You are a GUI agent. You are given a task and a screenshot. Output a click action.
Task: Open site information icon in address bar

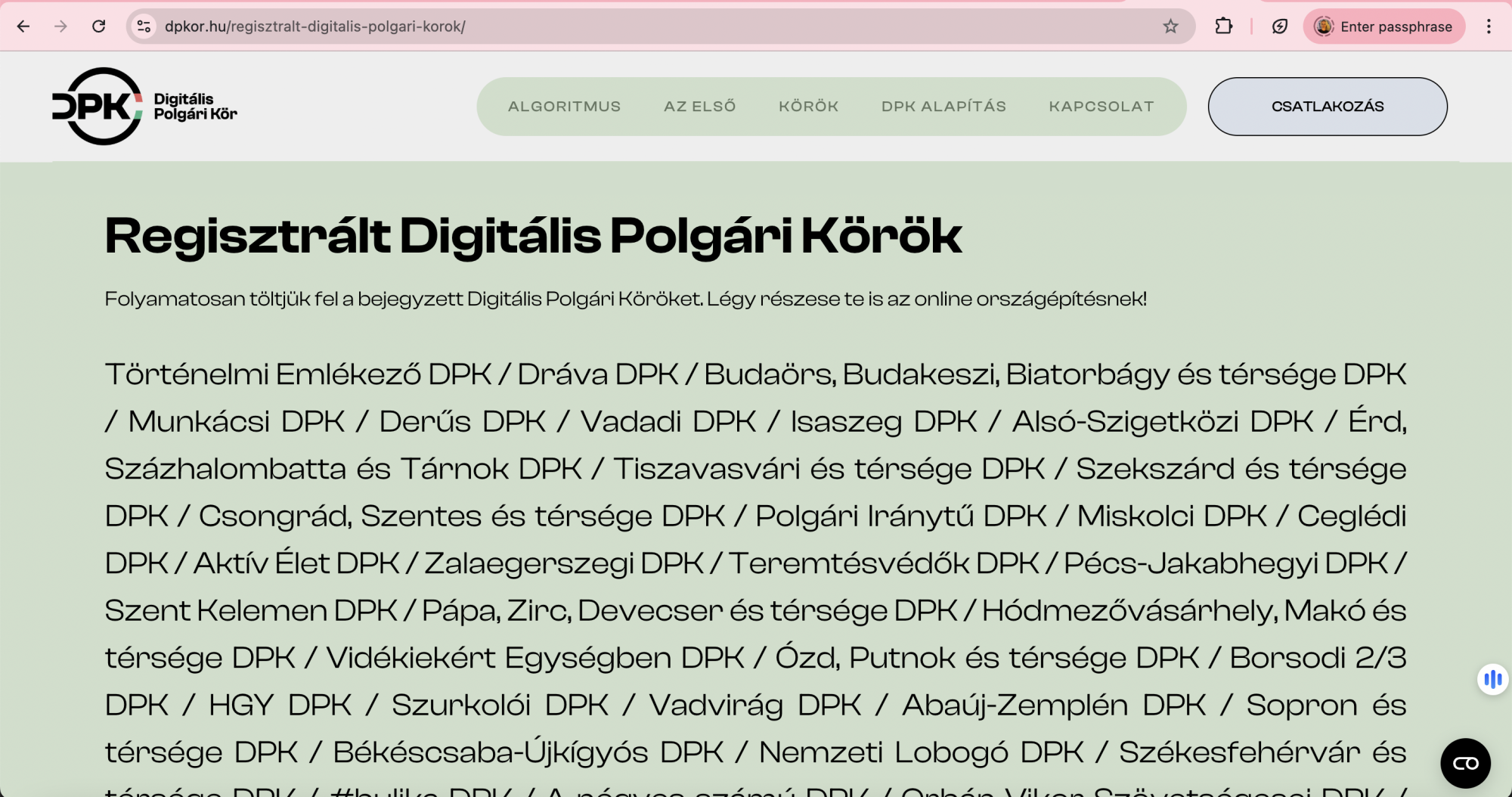[x=144, y=26]
